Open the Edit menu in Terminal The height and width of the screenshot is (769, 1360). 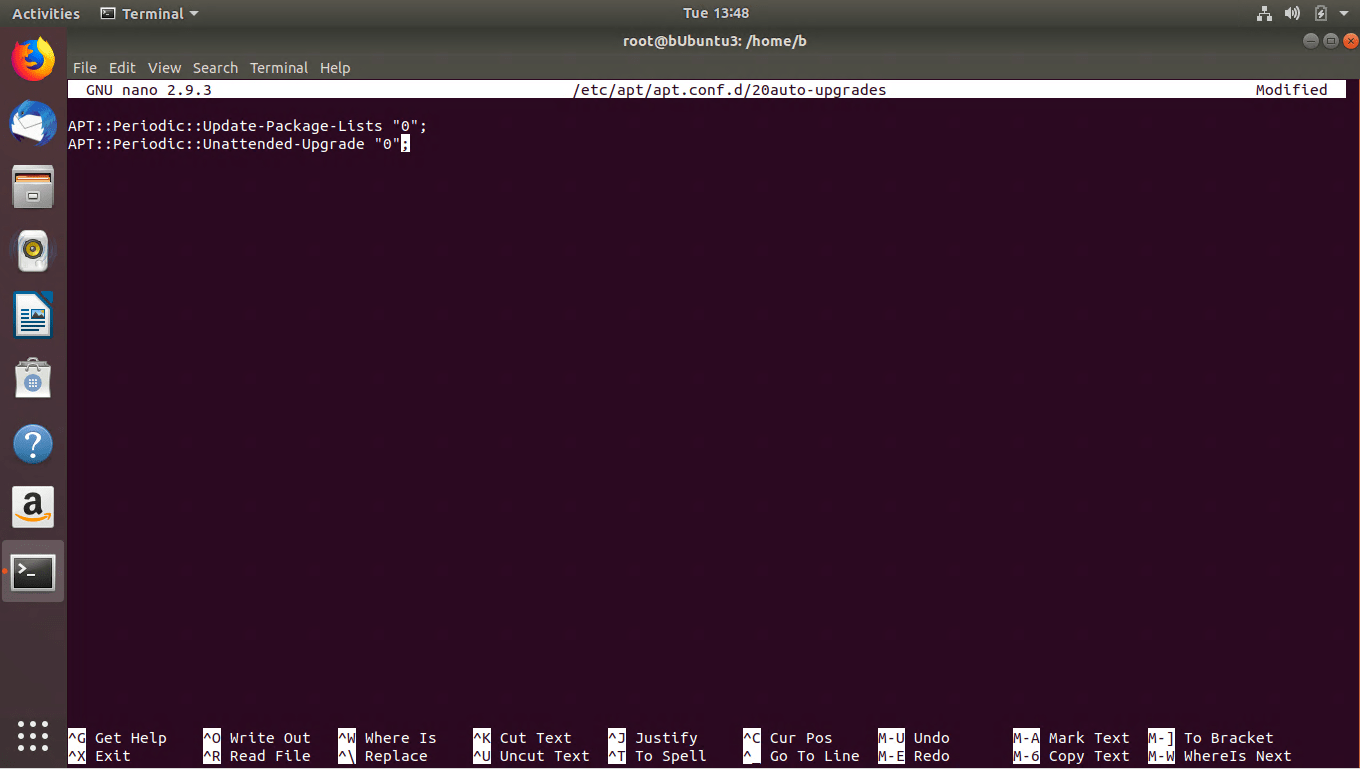[x=122, y=67]
